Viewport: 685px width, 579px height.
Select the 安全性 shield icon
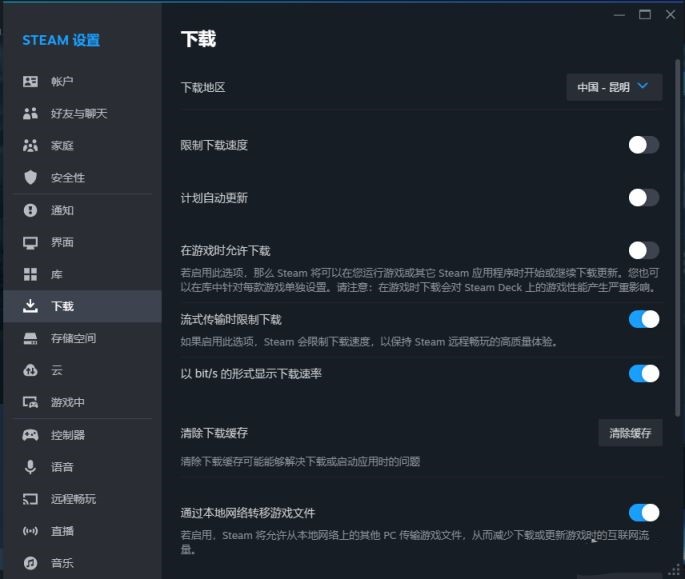(30, 178)
